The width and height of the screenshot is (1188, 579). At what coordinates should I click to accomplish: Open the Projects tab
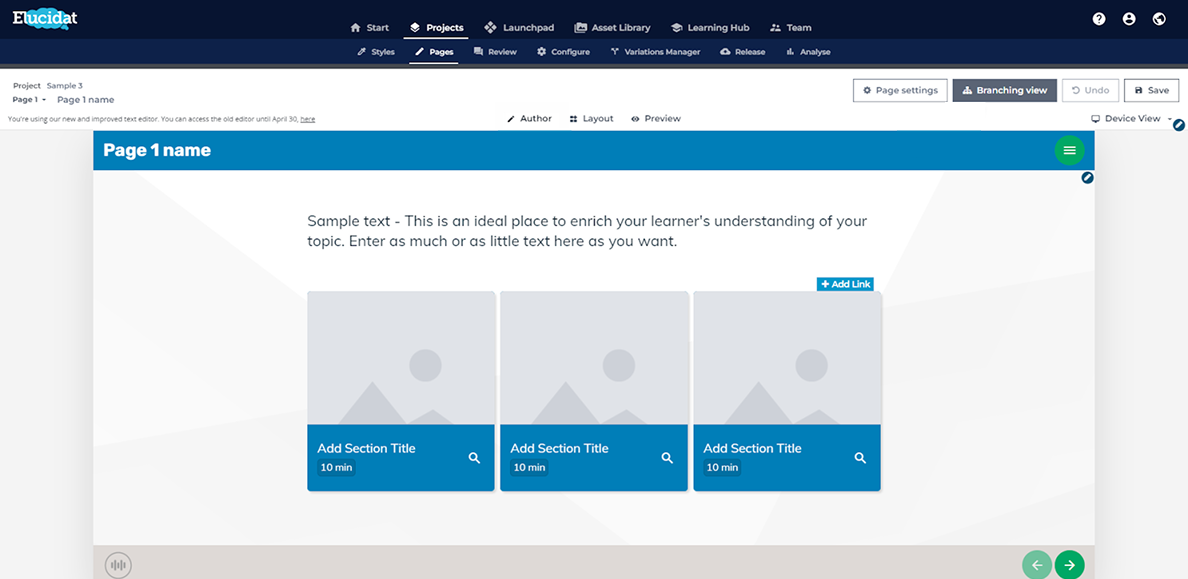point(436,27)
